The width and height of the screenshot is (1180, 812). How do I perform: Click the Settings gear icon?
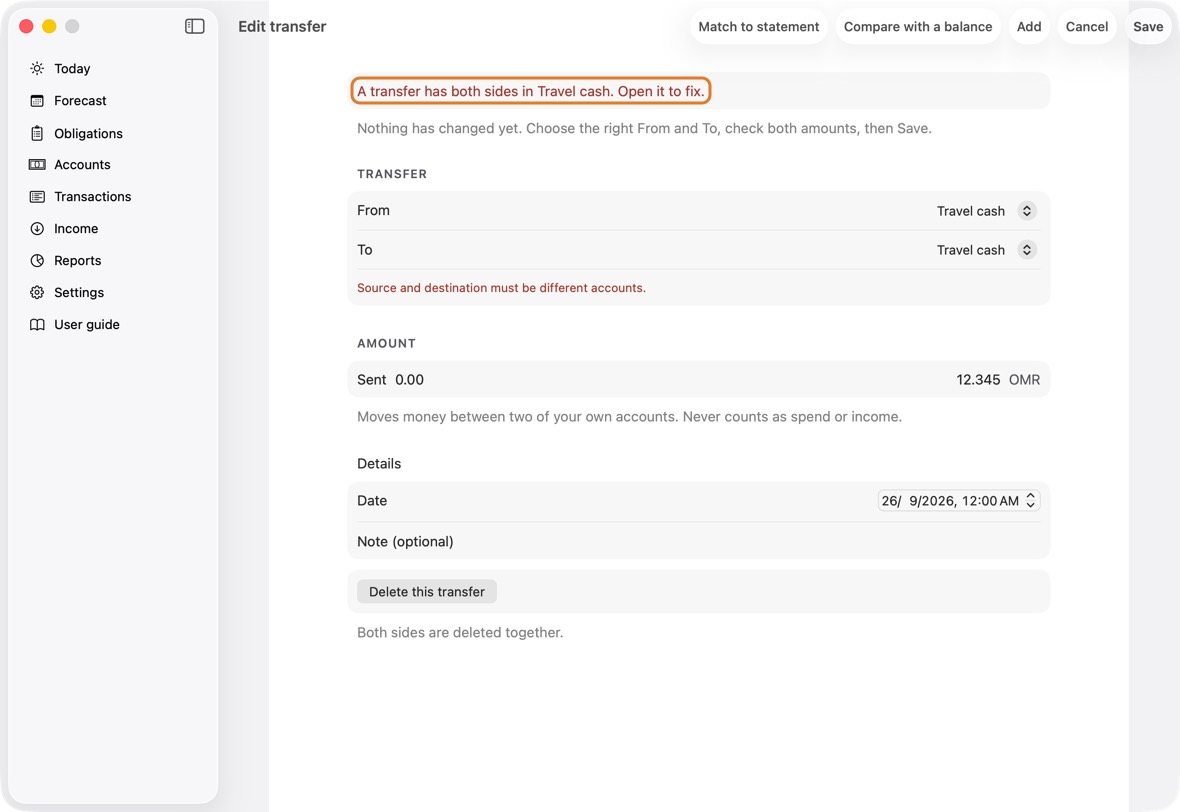click(37, 293)
